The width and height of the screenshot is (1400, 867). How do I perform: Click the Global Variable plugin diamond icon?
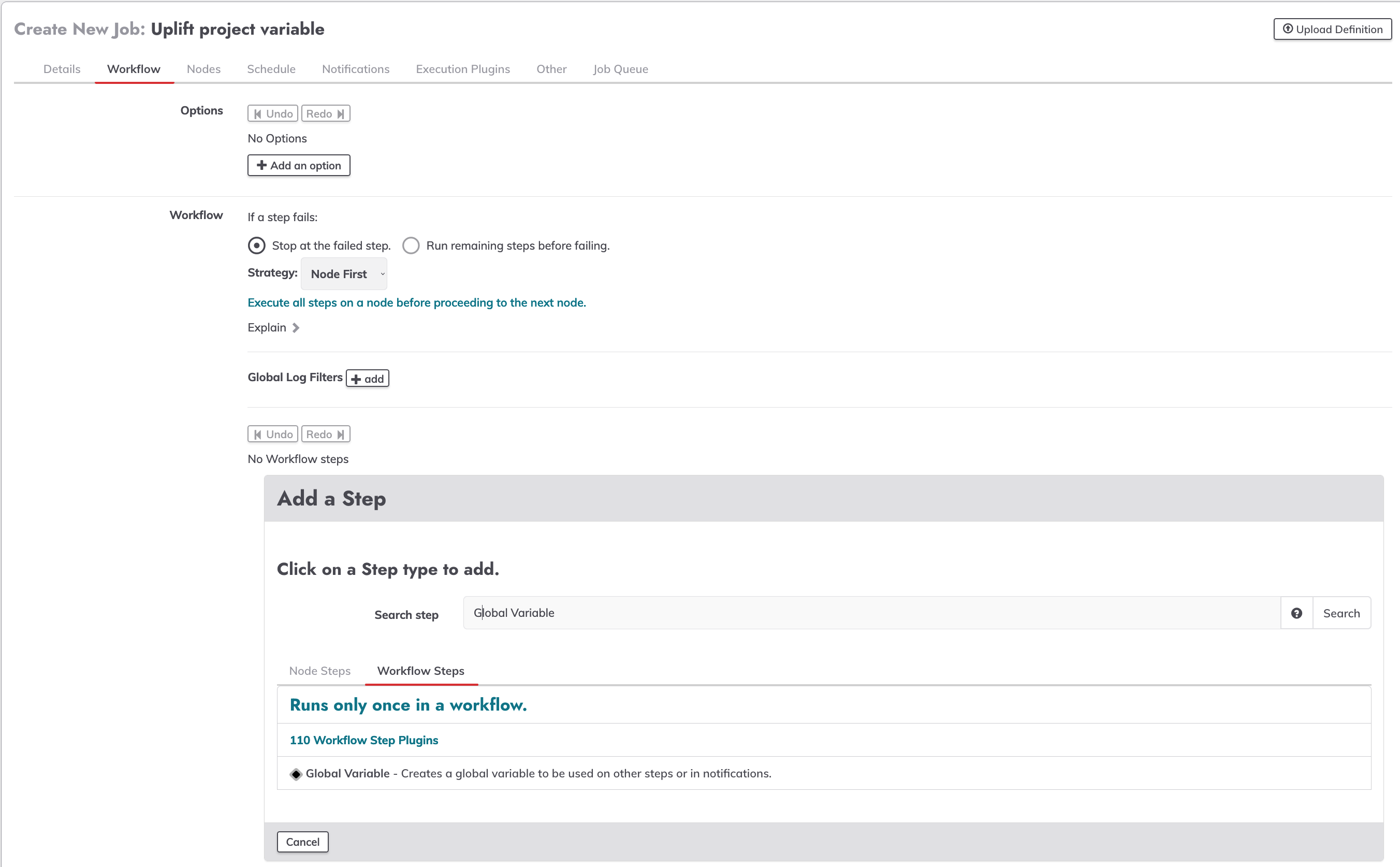[x=296, y=774]
